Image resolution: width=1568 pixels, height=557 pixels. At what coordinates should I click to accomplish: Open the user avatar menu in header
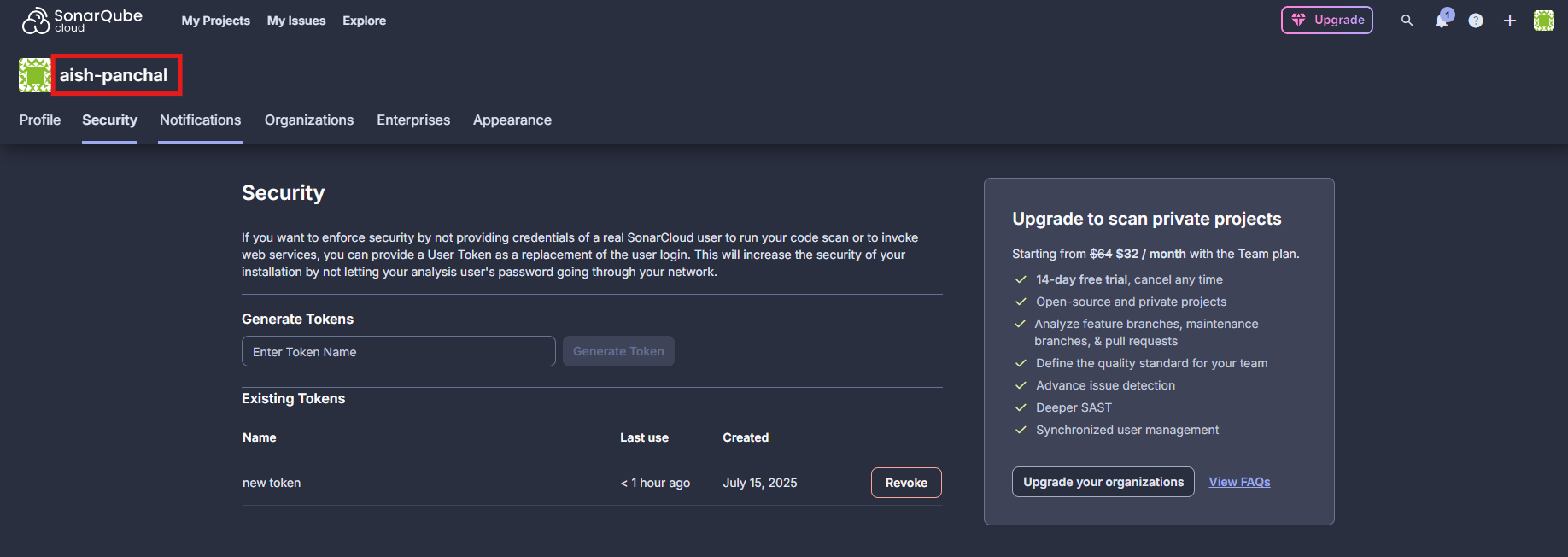click(x=1544, y=21)
